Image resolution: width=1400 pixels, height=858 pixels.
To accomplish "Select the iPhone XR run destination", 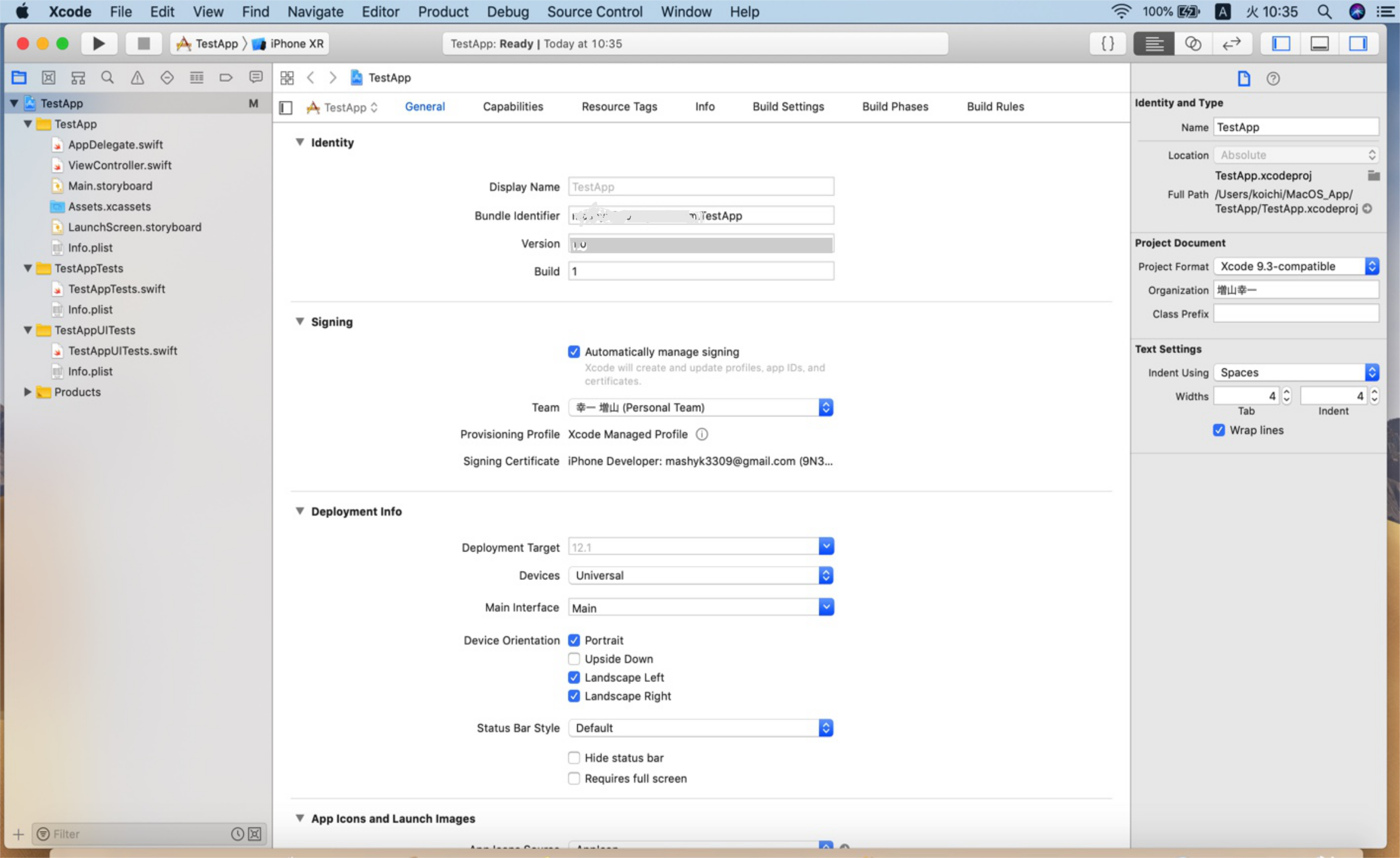I will tap(289, 44).
